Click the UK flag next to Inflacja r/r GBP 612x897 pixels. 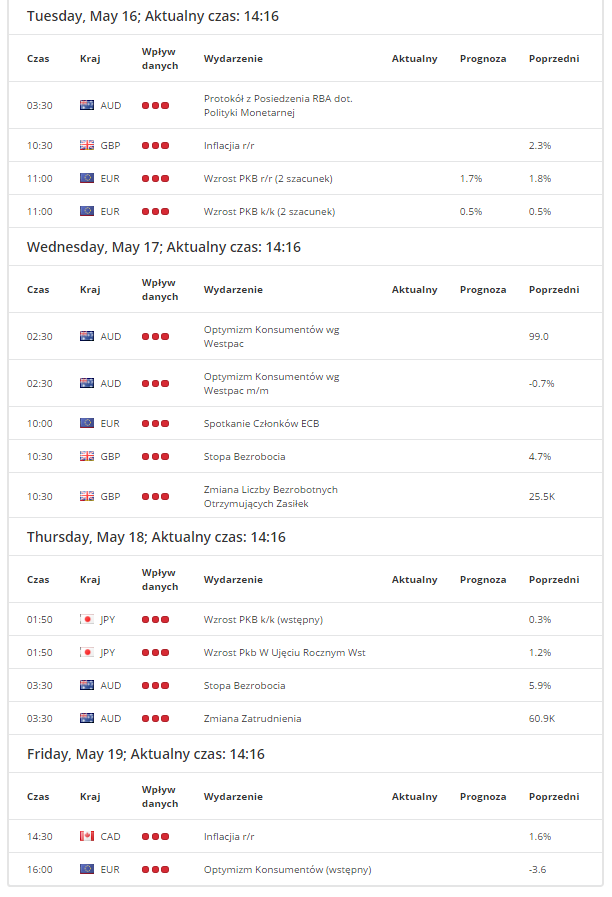point(87,145)
